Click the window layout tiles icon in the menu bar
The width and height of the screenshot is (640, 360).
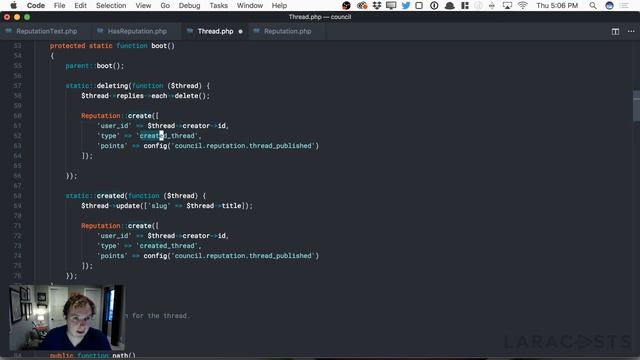pyautogui.click(x=464, y=5)
